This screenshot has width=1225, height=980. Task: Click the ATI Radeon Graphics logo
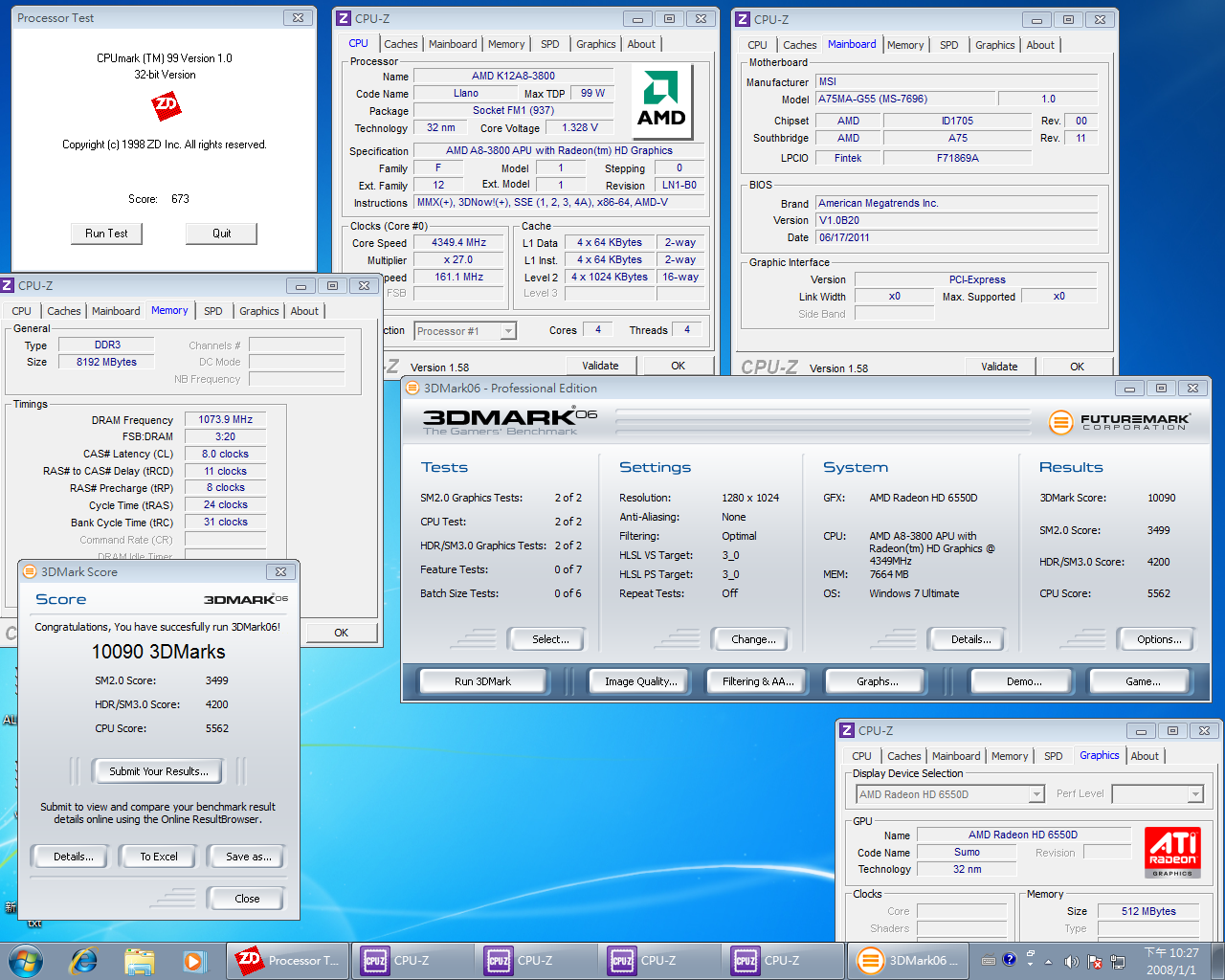(1172, 852)
